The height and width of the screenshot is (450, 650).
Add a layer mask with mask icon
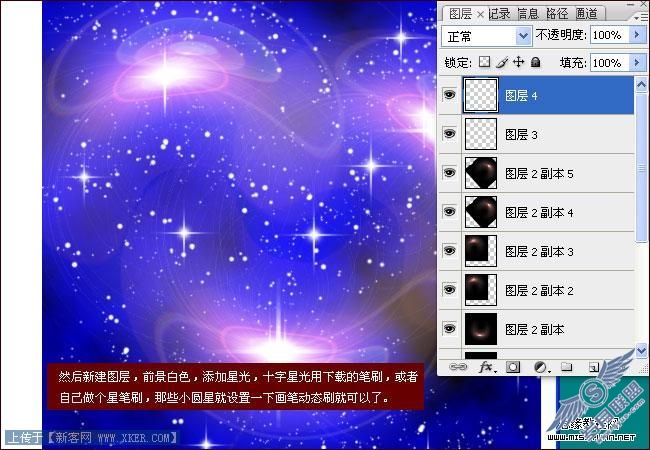pyautogui.click(x=513, y=367)
